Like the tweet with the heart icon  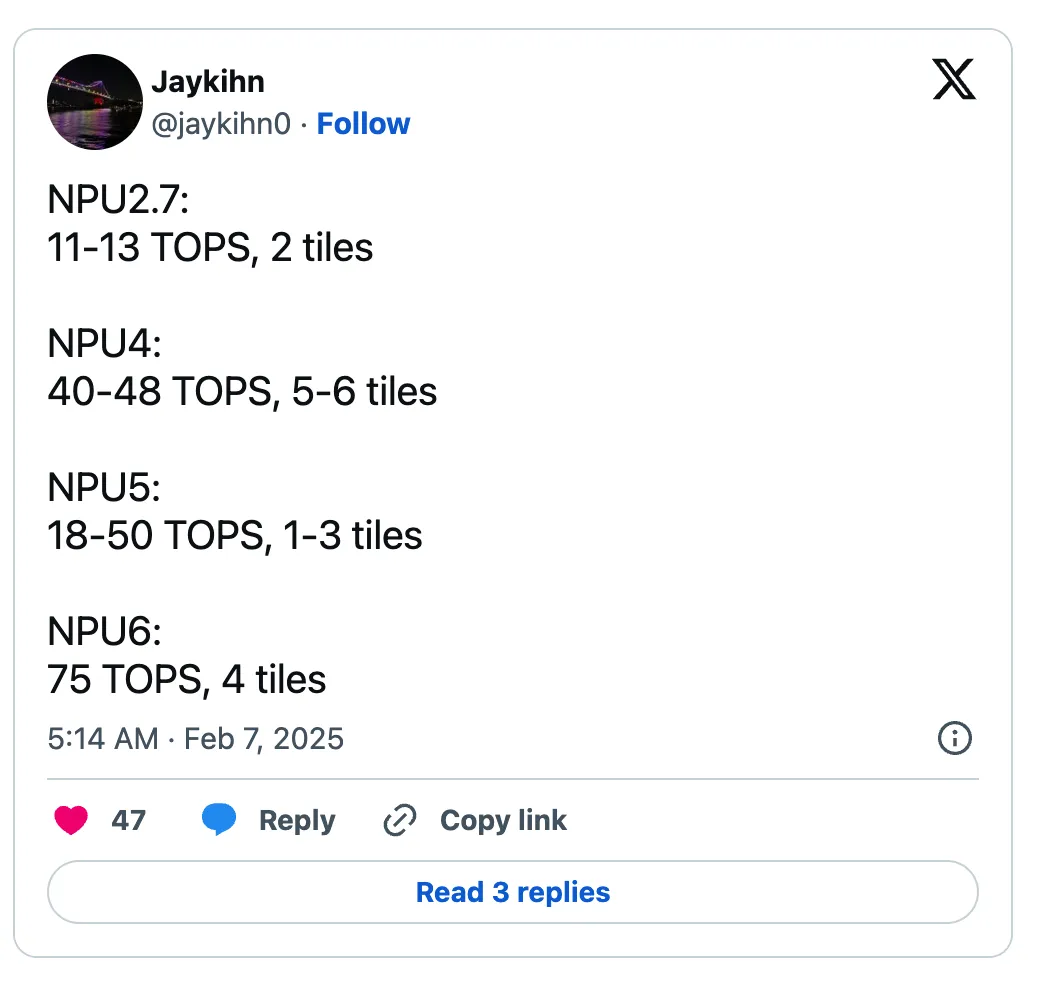pyautogui.click(x=70, y=821)
